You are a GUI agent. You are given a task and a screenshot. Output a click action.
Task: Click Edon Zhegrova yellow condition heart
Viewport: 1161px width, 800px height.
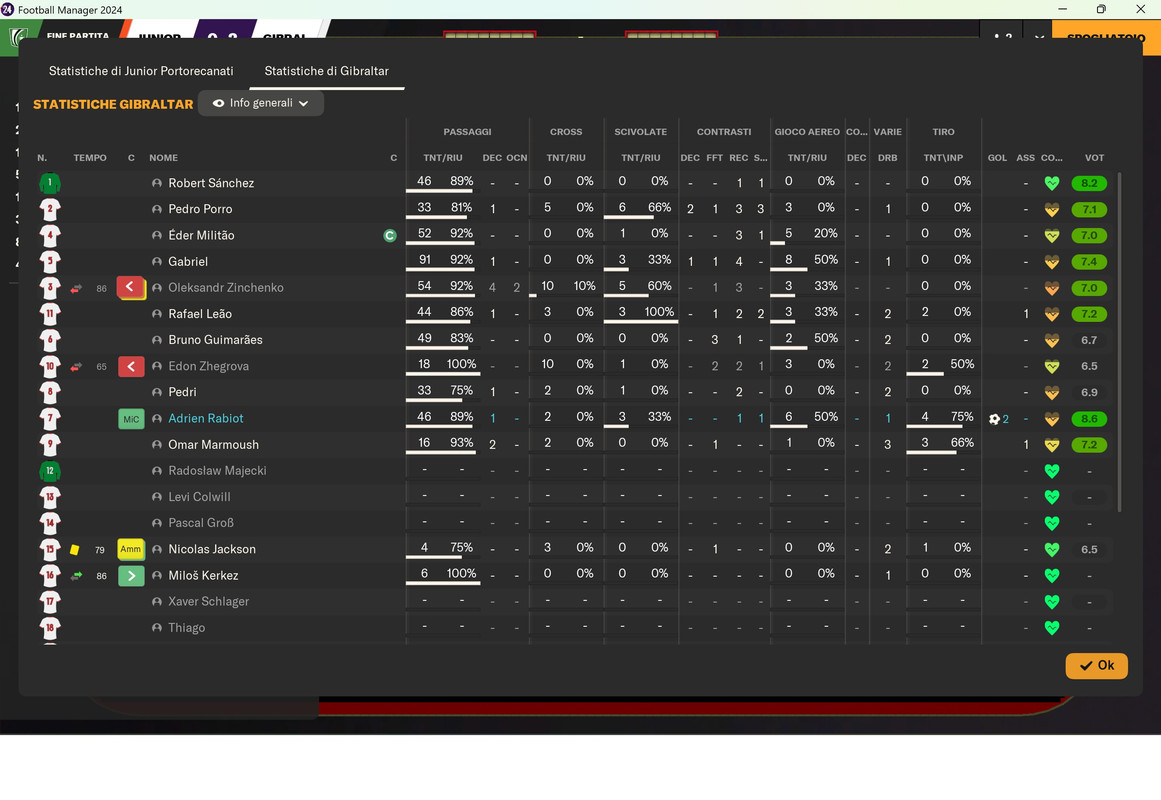1051,366
